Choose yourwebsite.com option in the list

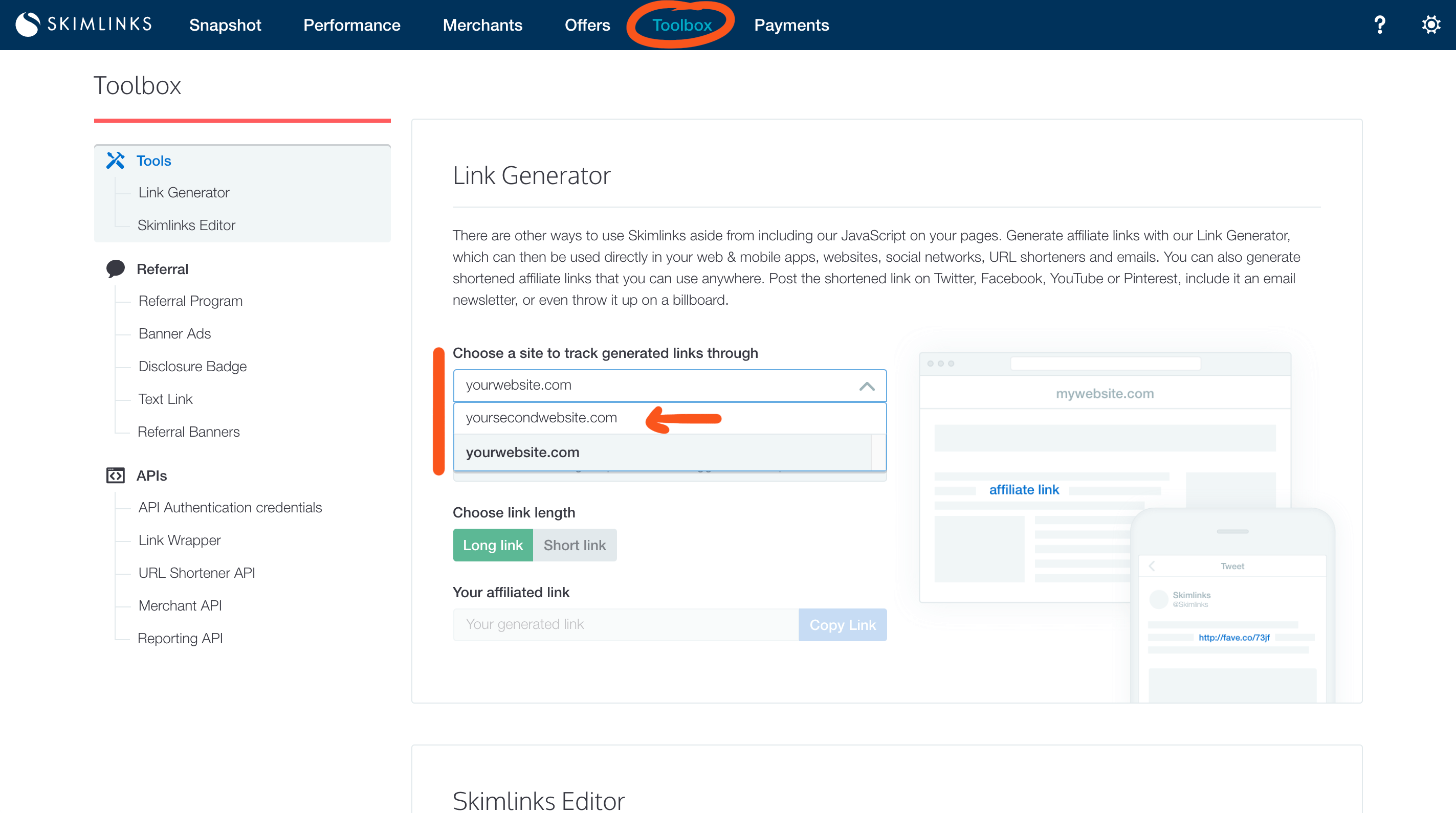tap(663, 453)
